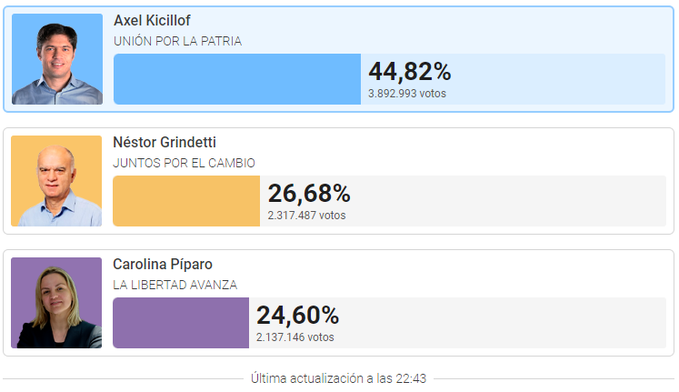Image resolution: width=679 pixels, height=392 pixels.
Task: Click the 2.137.146 votos count
Action: pyautogui.click(x=295, y=337)
